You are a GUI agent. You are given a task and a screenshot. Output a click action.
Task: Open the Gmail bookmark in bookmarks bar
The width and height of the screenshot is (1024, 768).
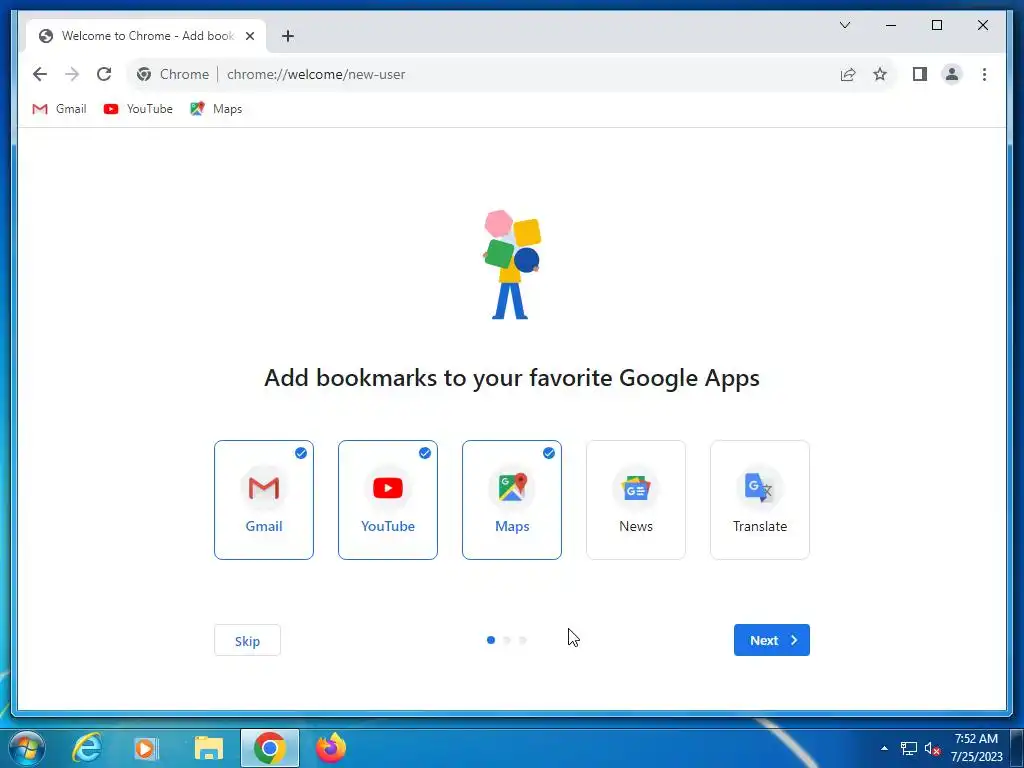[59, 109]
